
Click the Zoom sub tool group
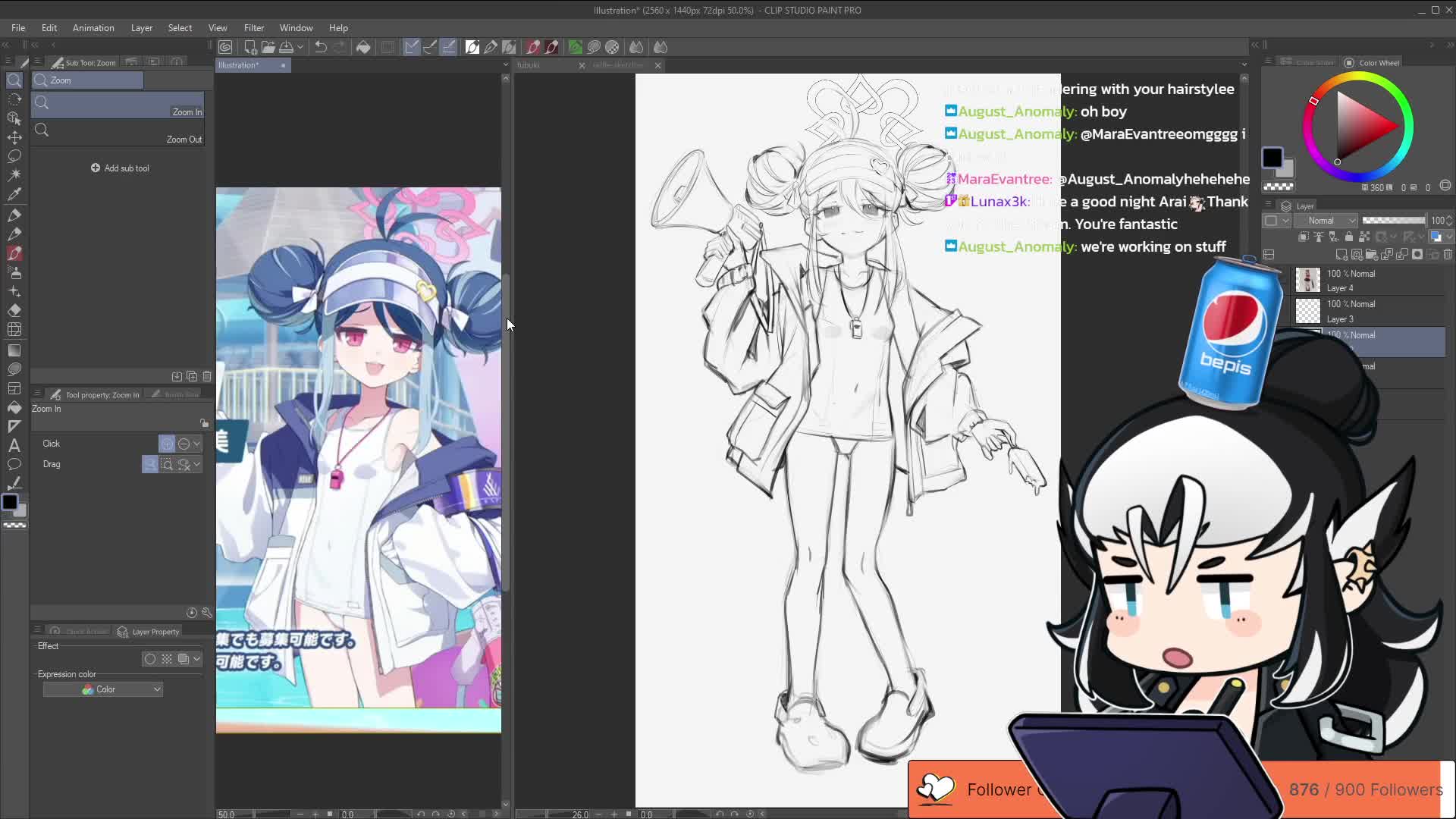(87, 80)
